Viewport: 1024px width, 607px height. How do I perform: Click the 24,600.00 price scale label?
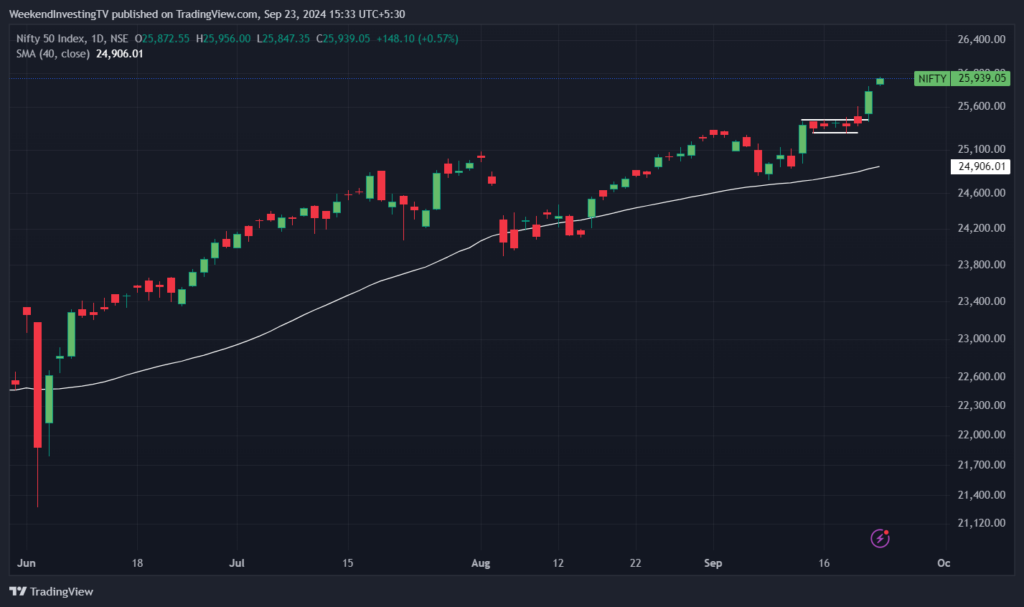(981, 193)
